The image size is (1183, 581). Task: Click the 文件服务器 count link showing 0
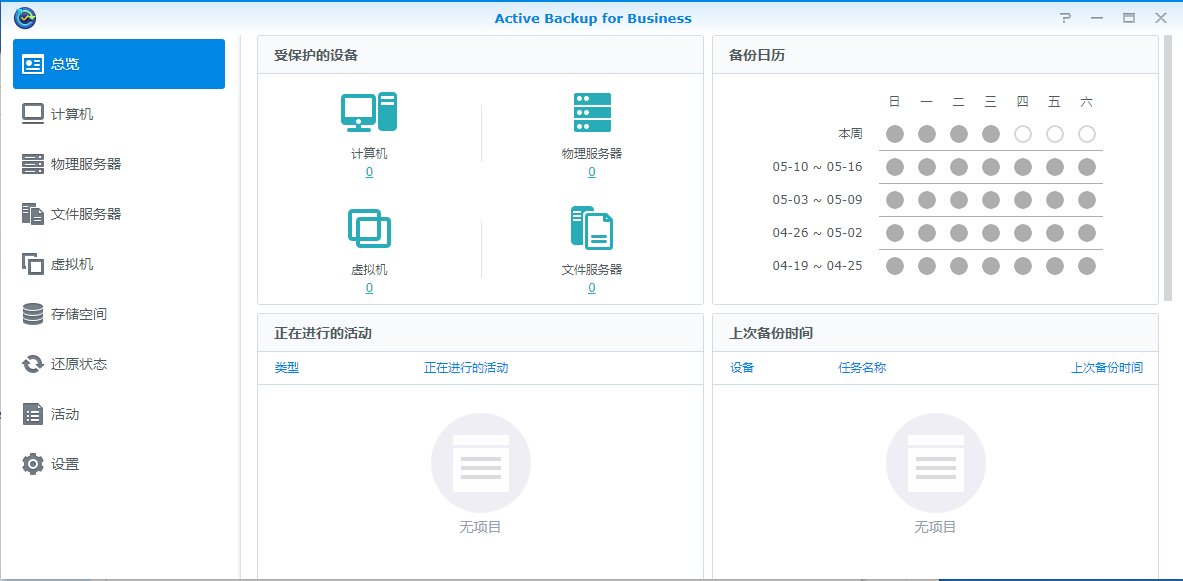591,287
